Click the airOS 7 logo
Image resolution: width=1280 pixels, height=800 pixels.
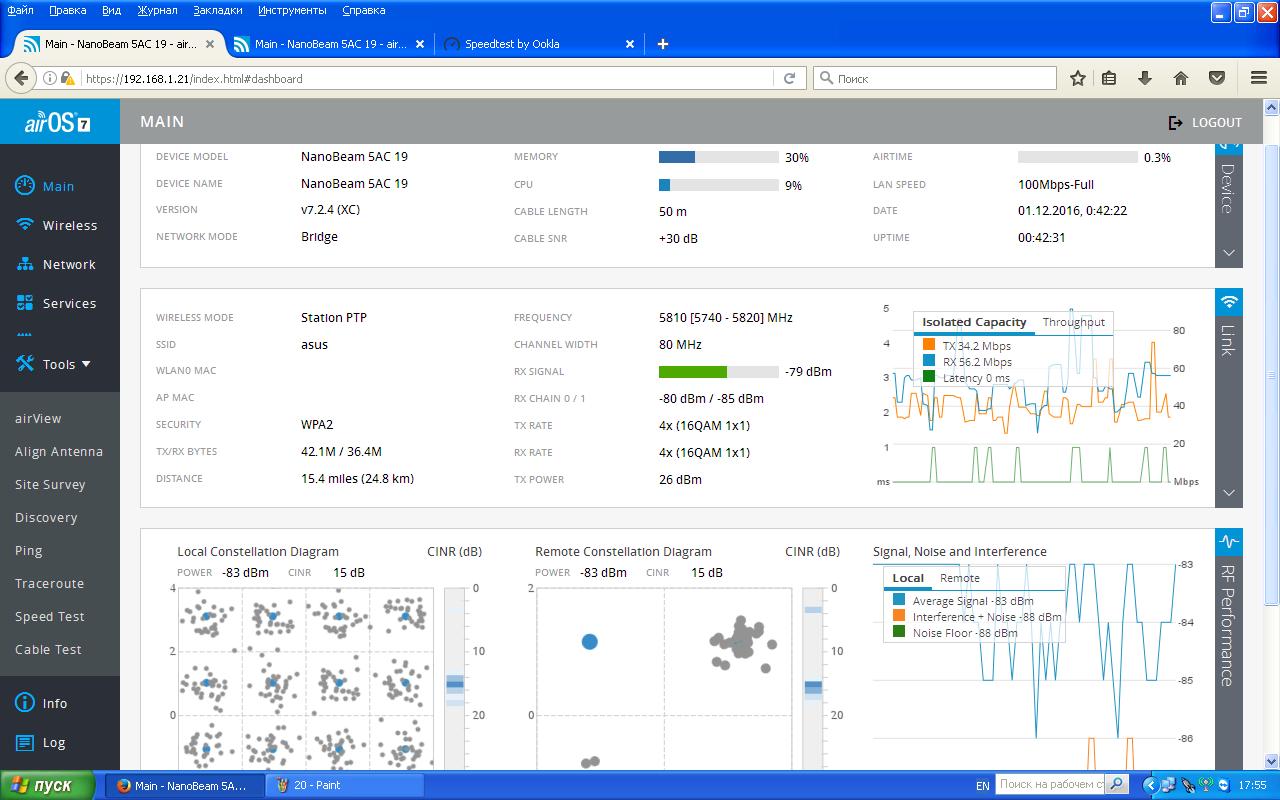(58, 122)
